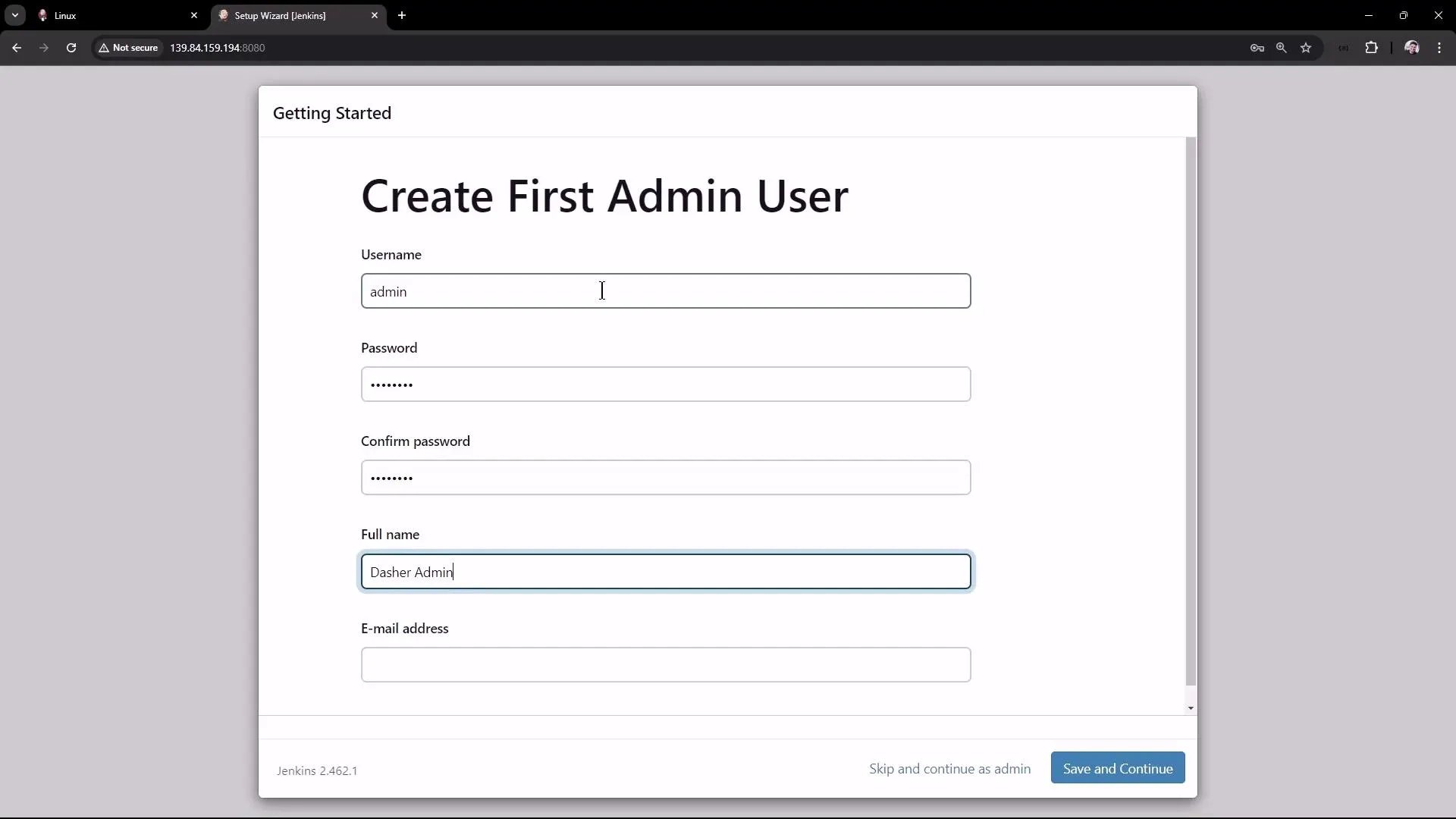Click the forward navigation arrow
Viewport: 1456px width, 819px height.
43,47
